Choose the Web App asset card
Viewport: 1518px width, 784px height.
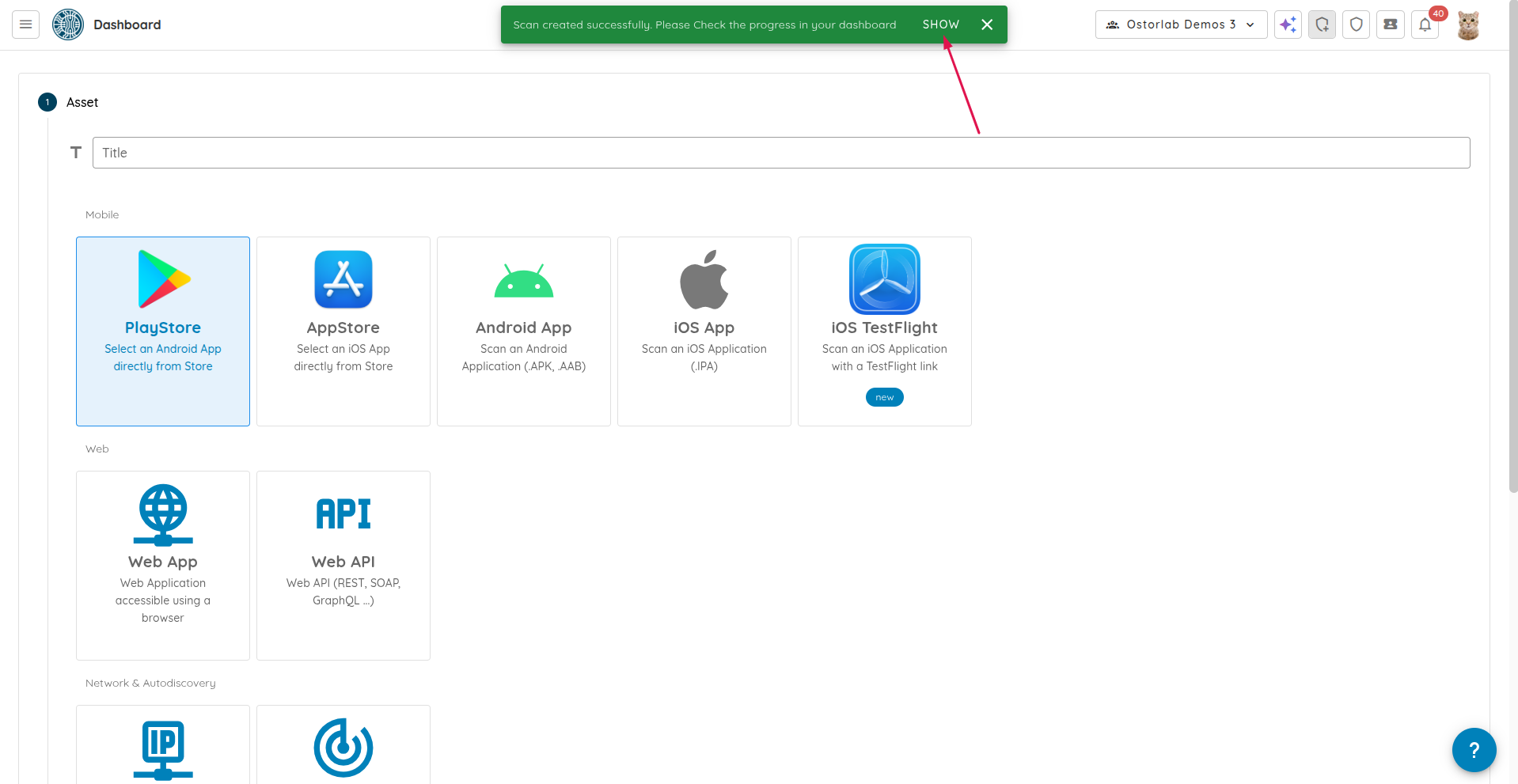tap(163, 565)
